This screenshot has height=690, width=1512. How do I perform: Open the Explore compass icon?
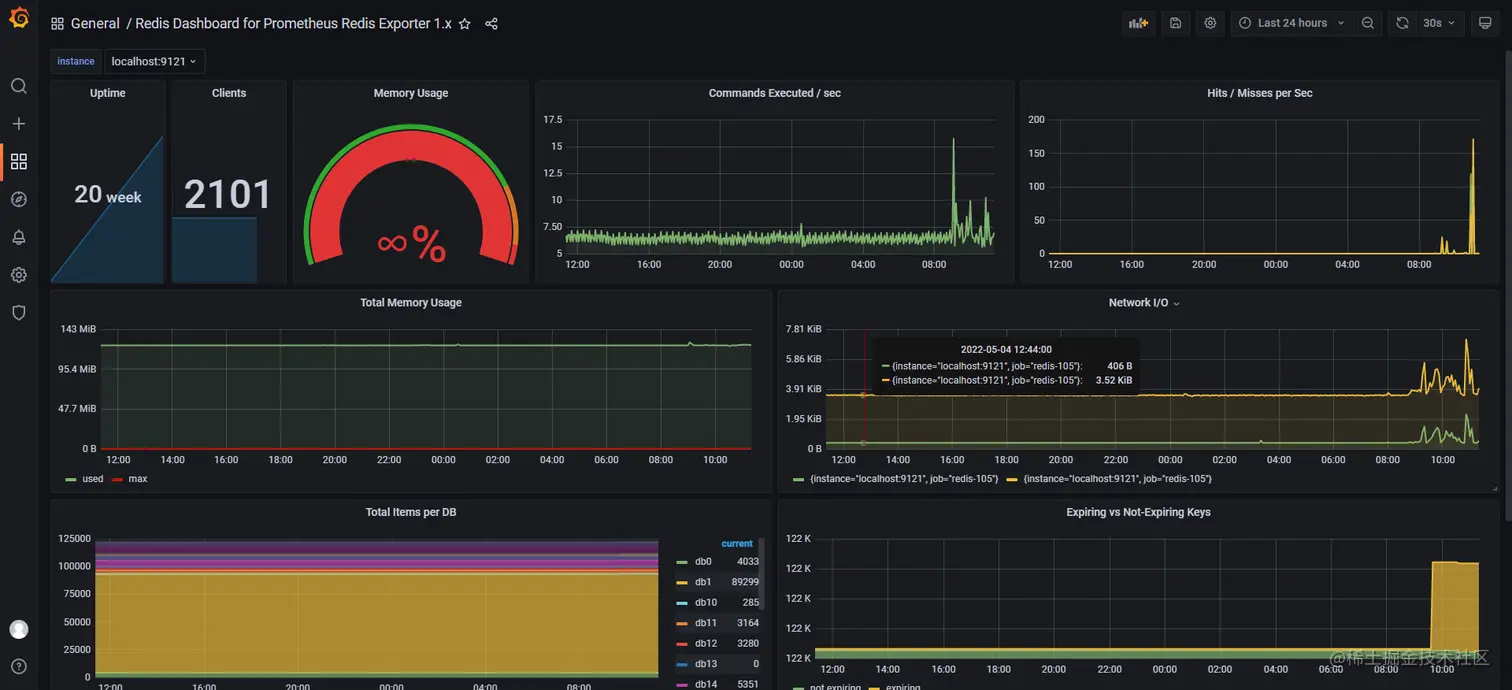point(18,199)
